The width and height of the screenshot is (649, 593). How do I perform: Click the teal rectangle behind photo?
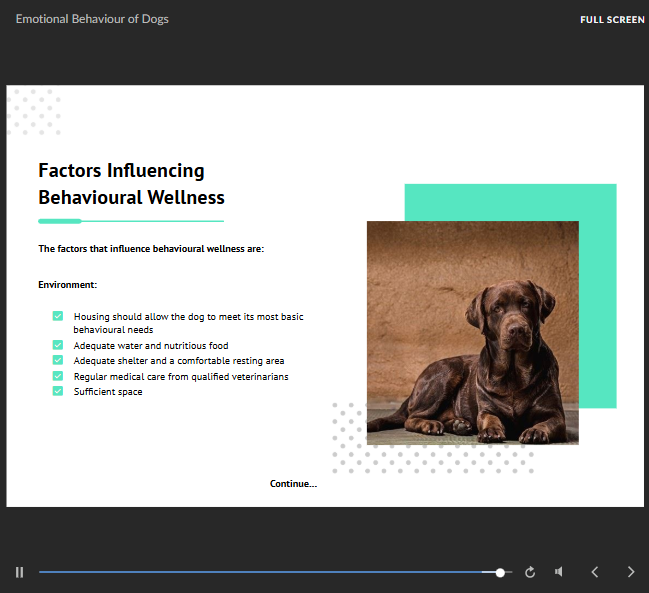click(598, 300)
